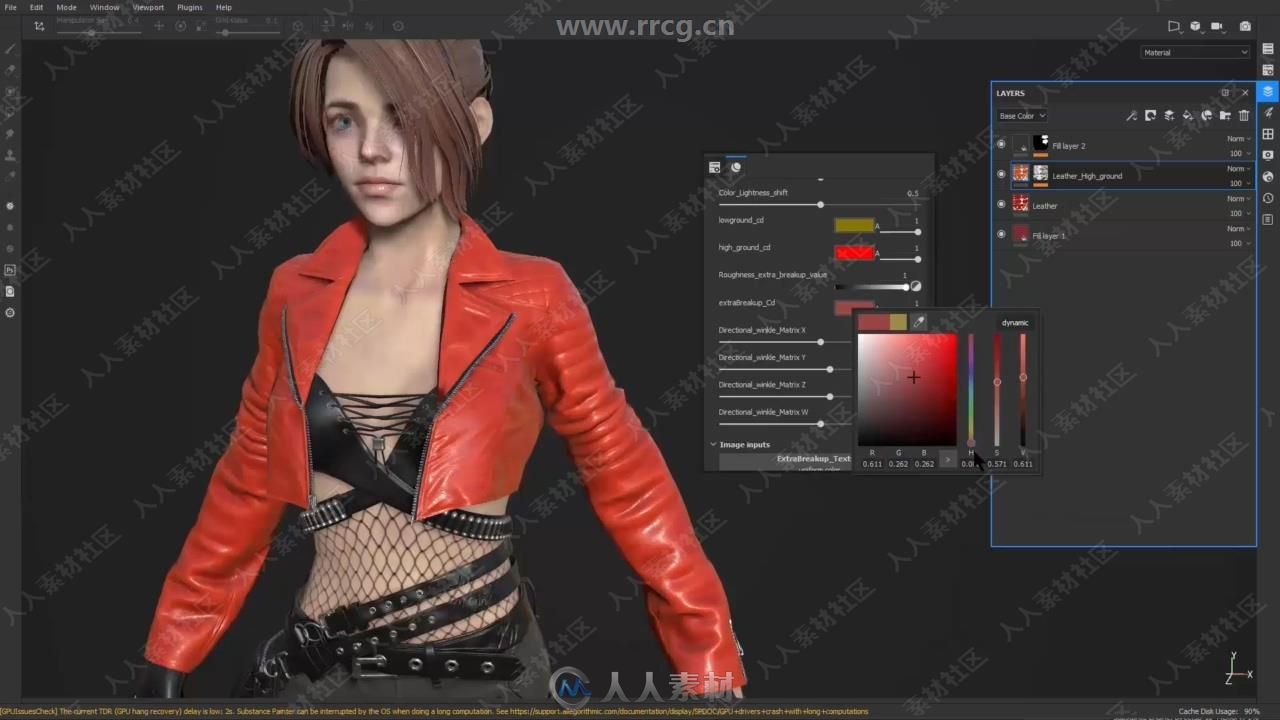Open blend mode dropdown for Fill layer 2
Screen dimensions: 1280x720
pyautogui.click(x=1238, y=139)
